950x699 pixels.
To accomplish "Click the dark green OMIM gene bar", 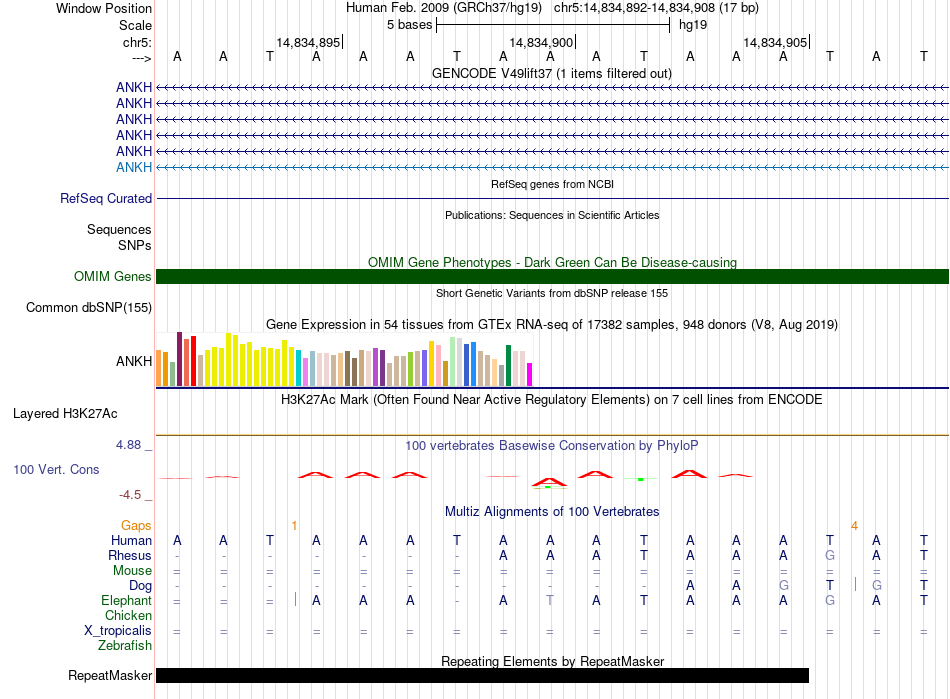I will pyautogui.click(x=552, y=277).
